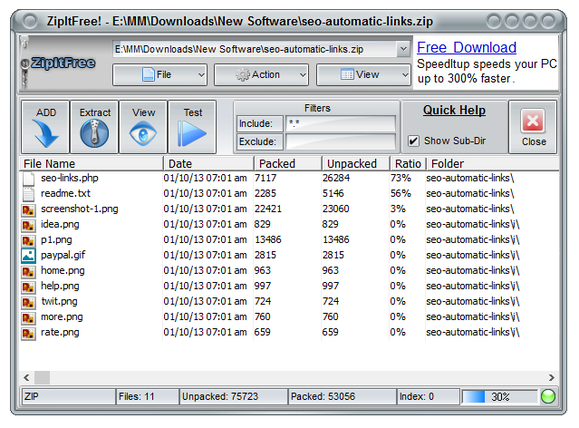The image size is (579, 428).
Task: Open the Action dropdown menu
Action: pos(261,75)
